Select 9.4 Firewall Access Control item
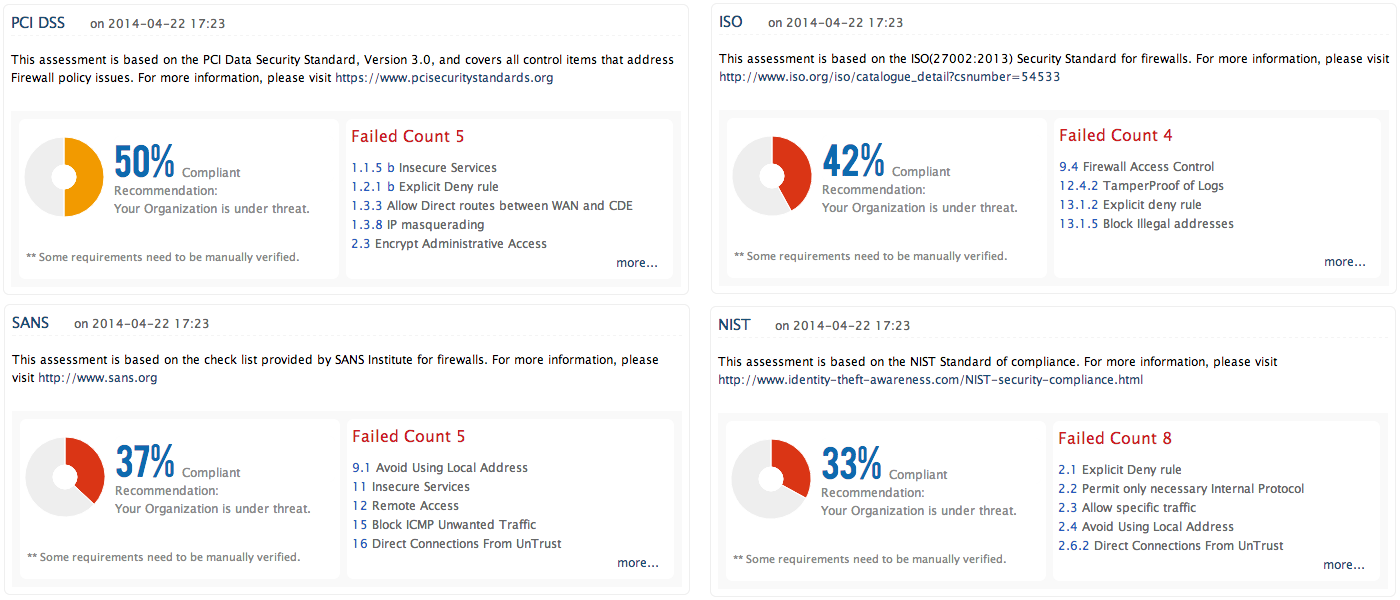Viewport: 1400px width, 600px height. pyautogui.click(x=1137, y=167)
